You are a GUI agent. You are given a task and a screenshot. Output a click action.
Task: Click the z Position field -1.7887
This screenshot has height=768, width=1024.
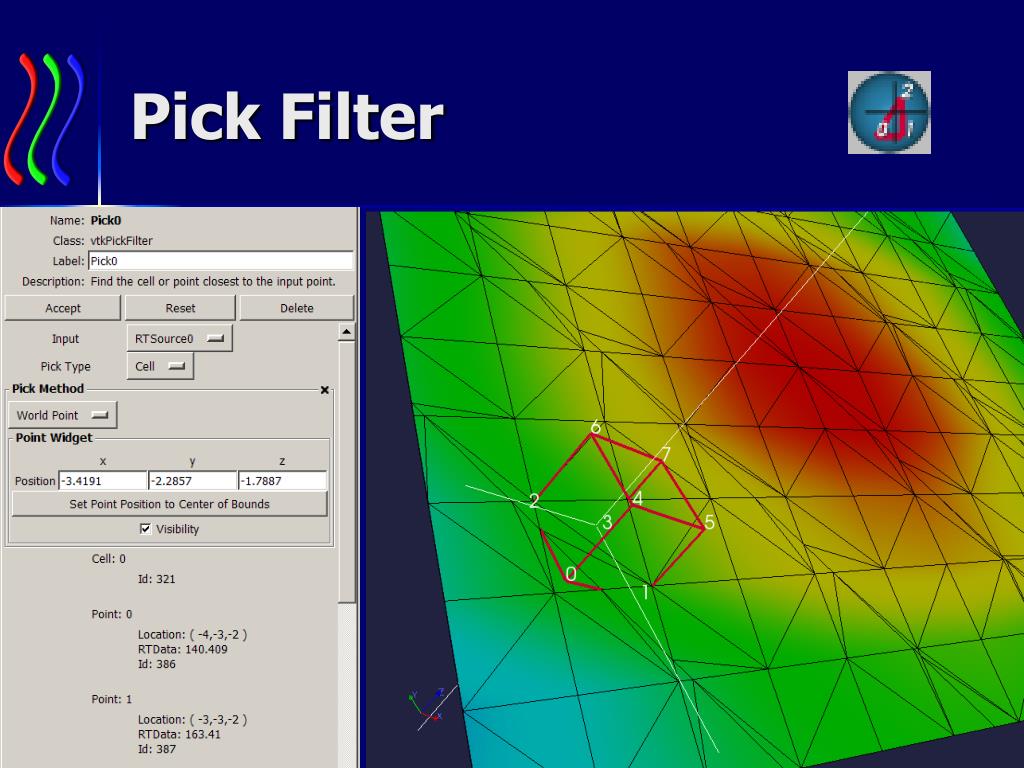click(282, 481)
